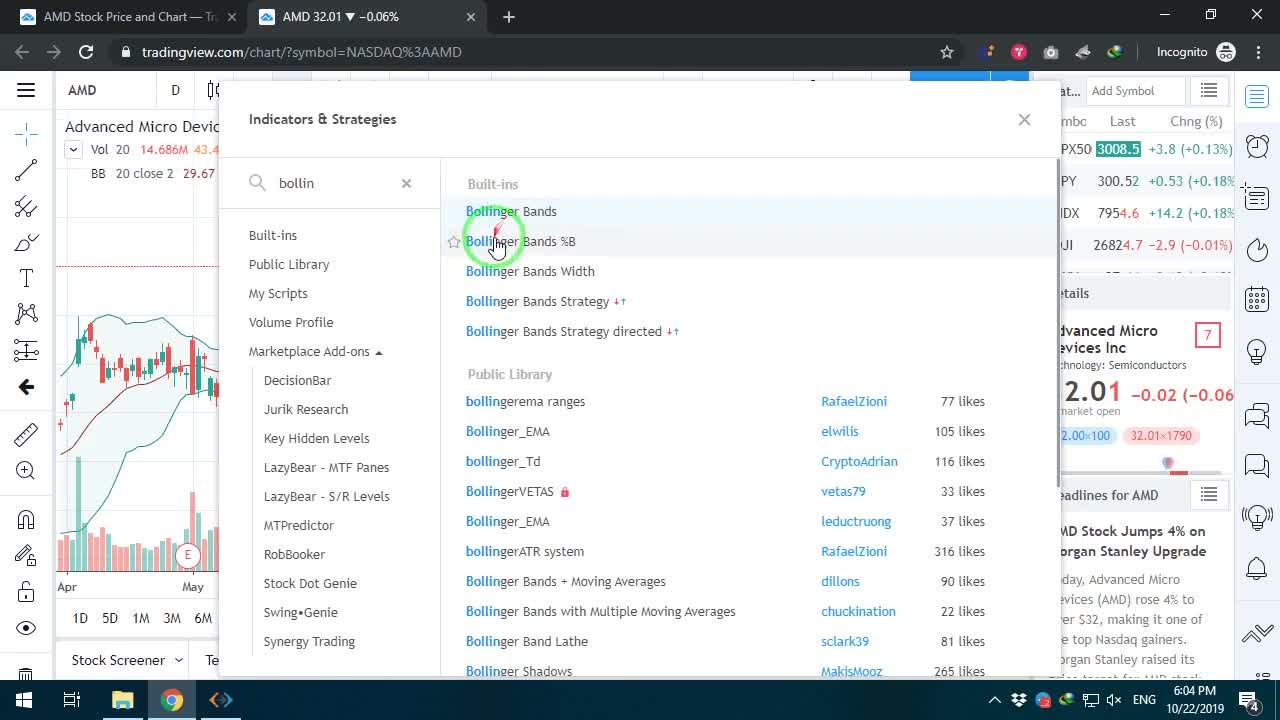The width and height of the screenshot is (1280, 720).
Task: Open author RafaelZioni of bollingerema ranges
Action: (854, 401)
